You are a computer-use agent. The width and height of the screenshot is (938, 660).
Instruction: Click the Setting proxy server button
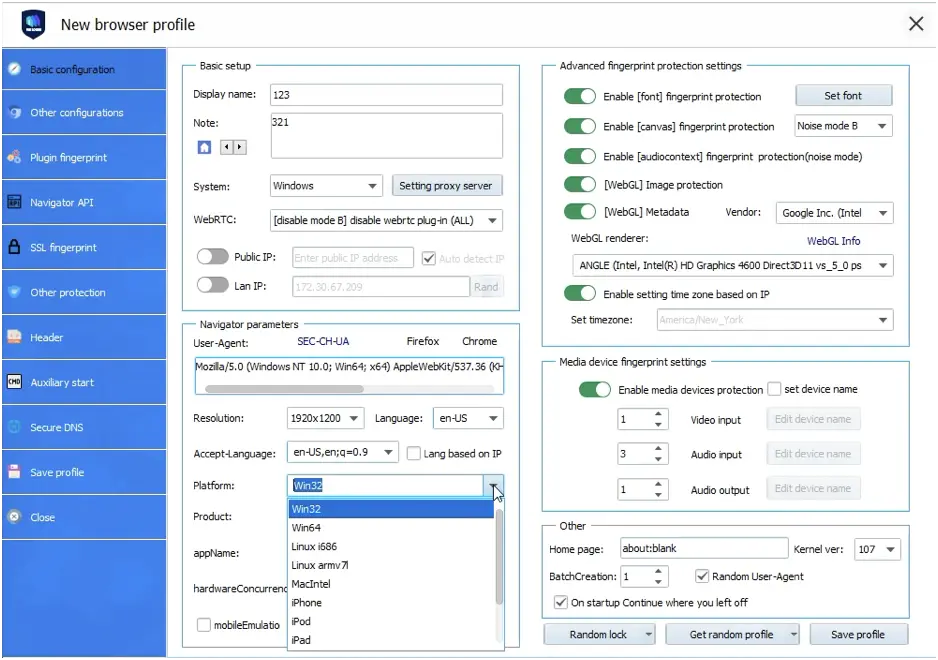[x=447, y=185]
